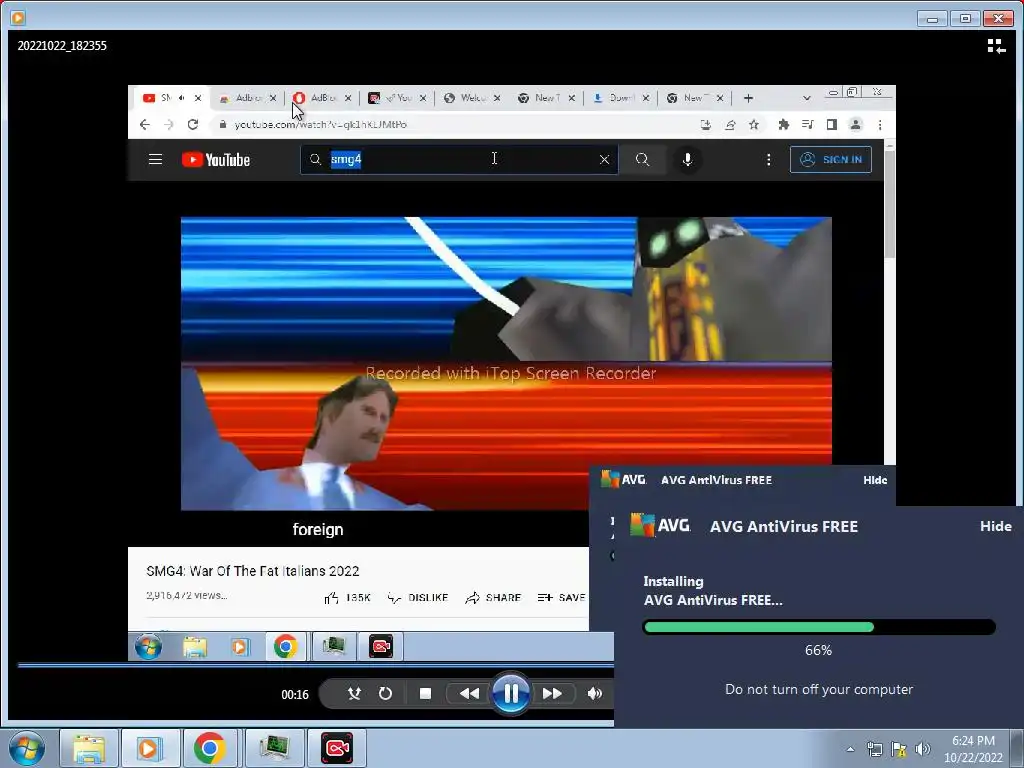This screenshot has height=768, width=1024.
Task: Click the AVG logo in installer
Action: pos(660,525)
